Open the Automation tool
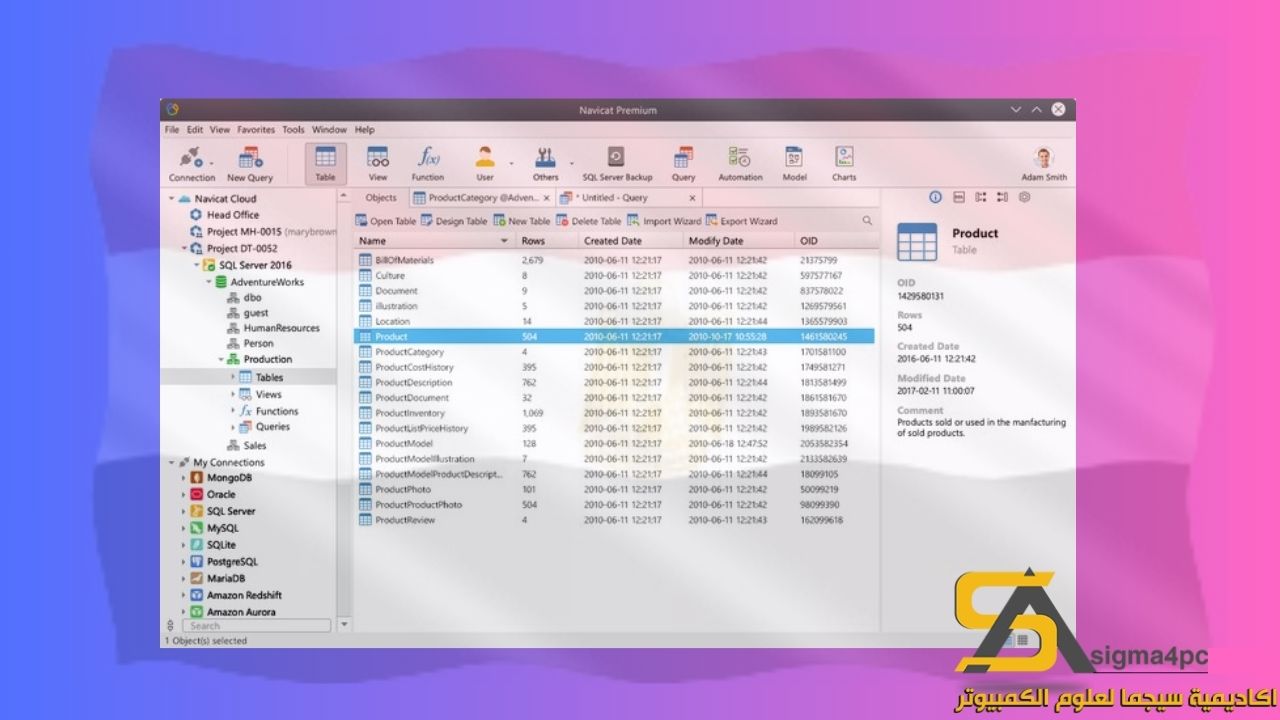Screen dimensions: 1280x720 click(740, 164)
